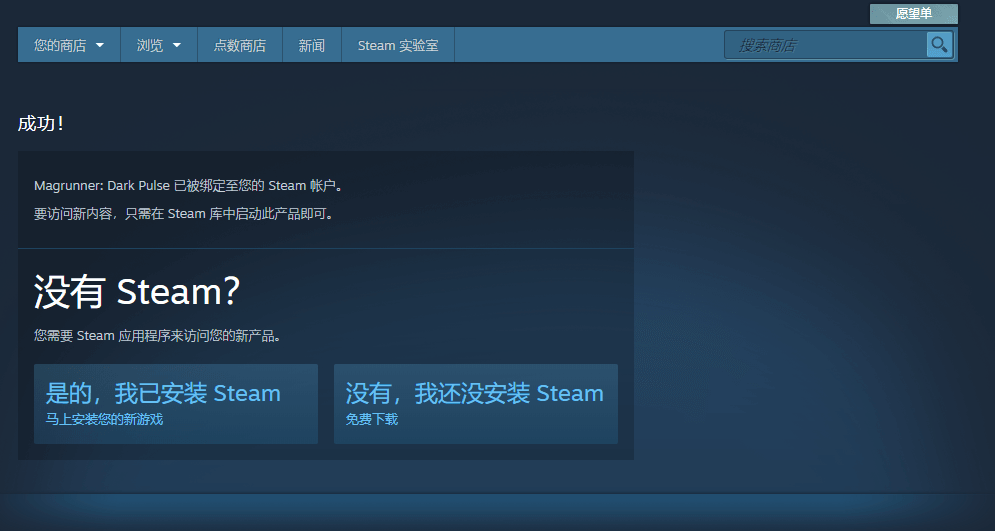The image size is (995, 531).
Task: Select Steam 实验室 in the navigation bar
Action: point(398,46)
